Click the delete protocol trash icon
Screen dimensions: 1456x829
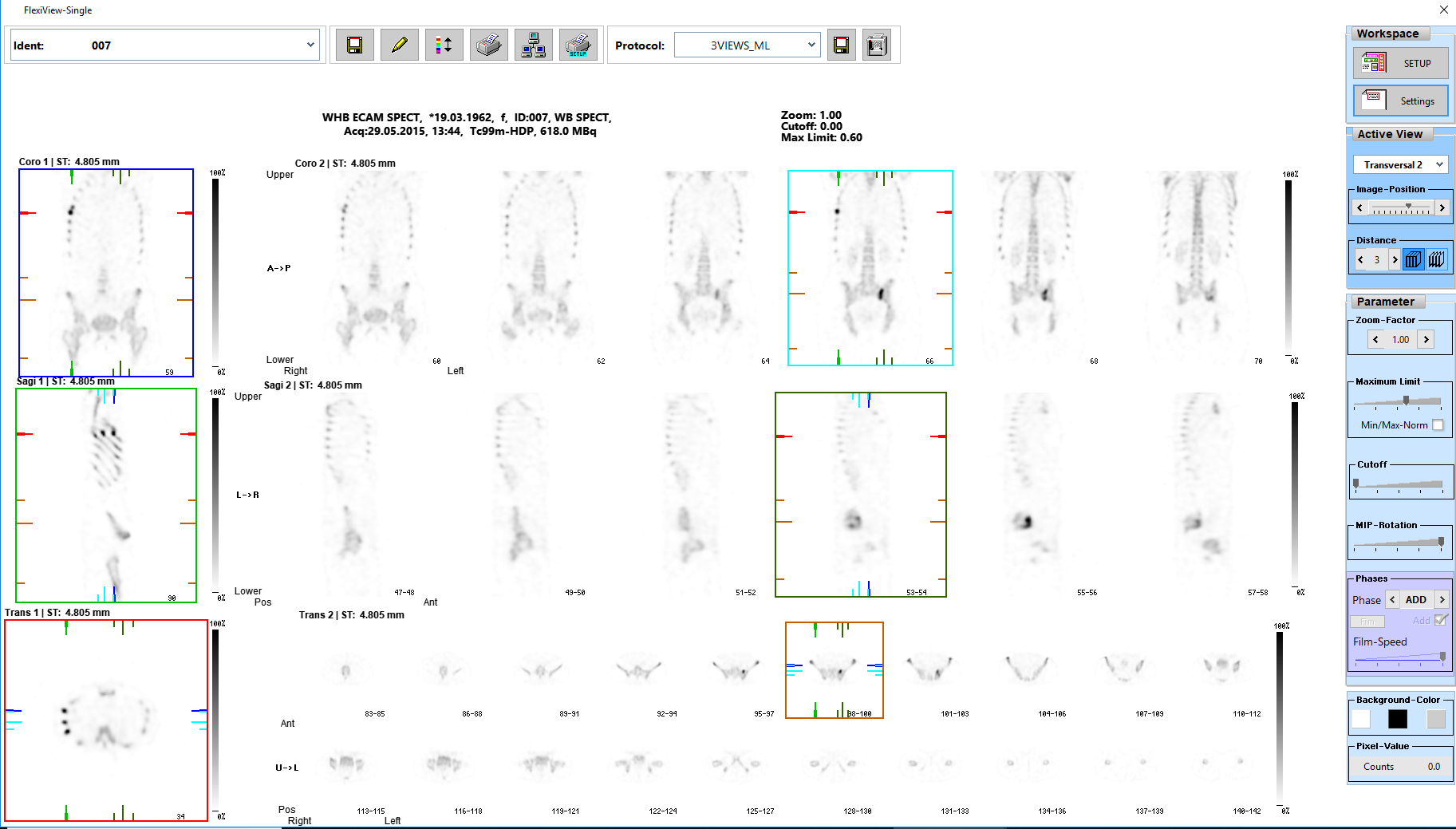(876, 45)
